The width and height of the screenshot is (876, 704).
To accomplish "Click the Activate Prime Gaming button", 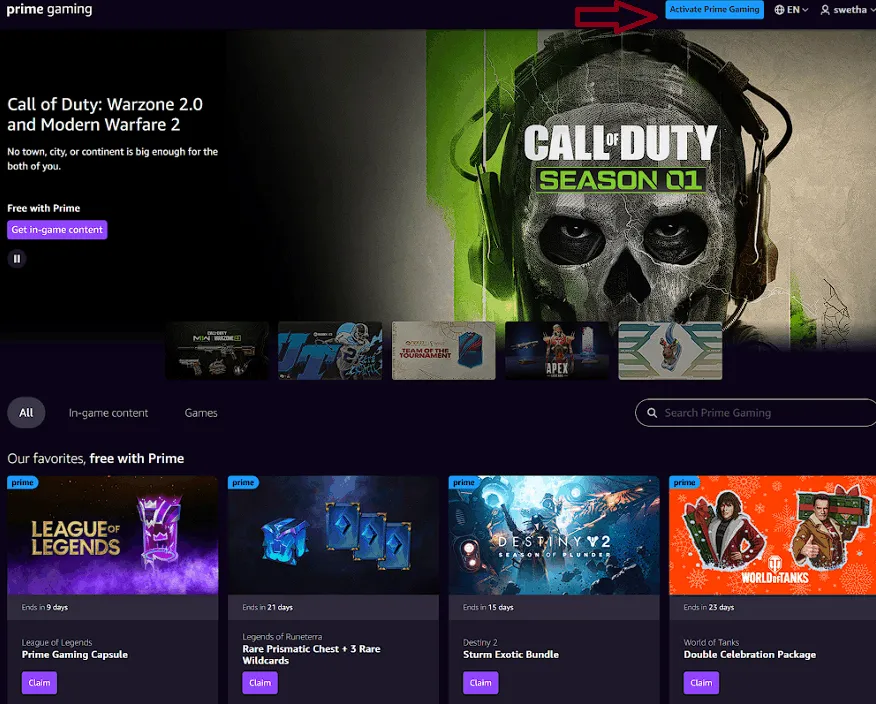I will [715, 10].
